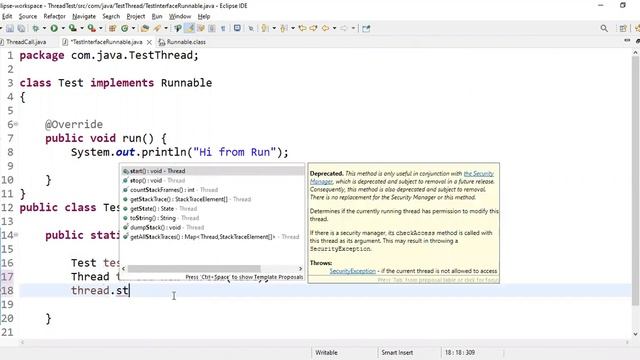Open the Source menu
Viewport: 640px width, 360px height.
tap(28, 16)
